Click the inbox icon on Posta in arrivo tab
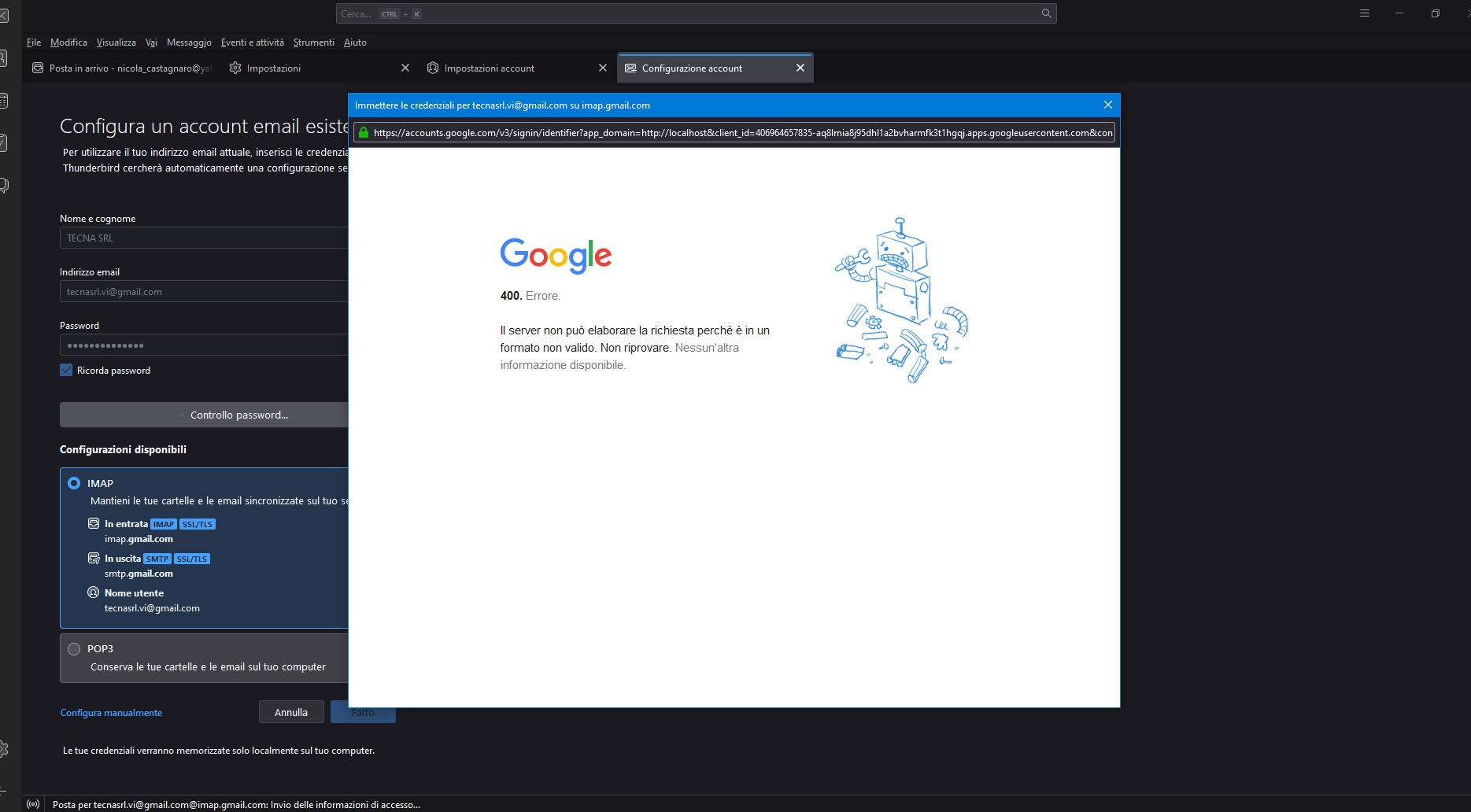Image resolution: width=1471 pixels, height=812 pixels. 38,68
